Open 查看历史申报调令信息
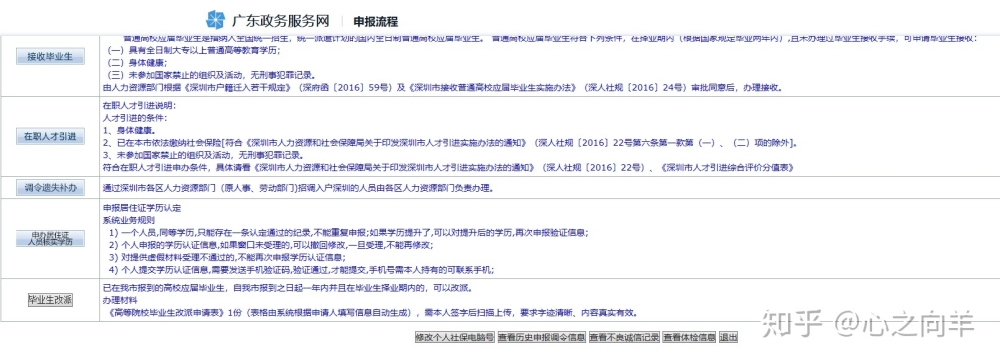This screenshot has height=364, width=1000. [x=541, y=337]
